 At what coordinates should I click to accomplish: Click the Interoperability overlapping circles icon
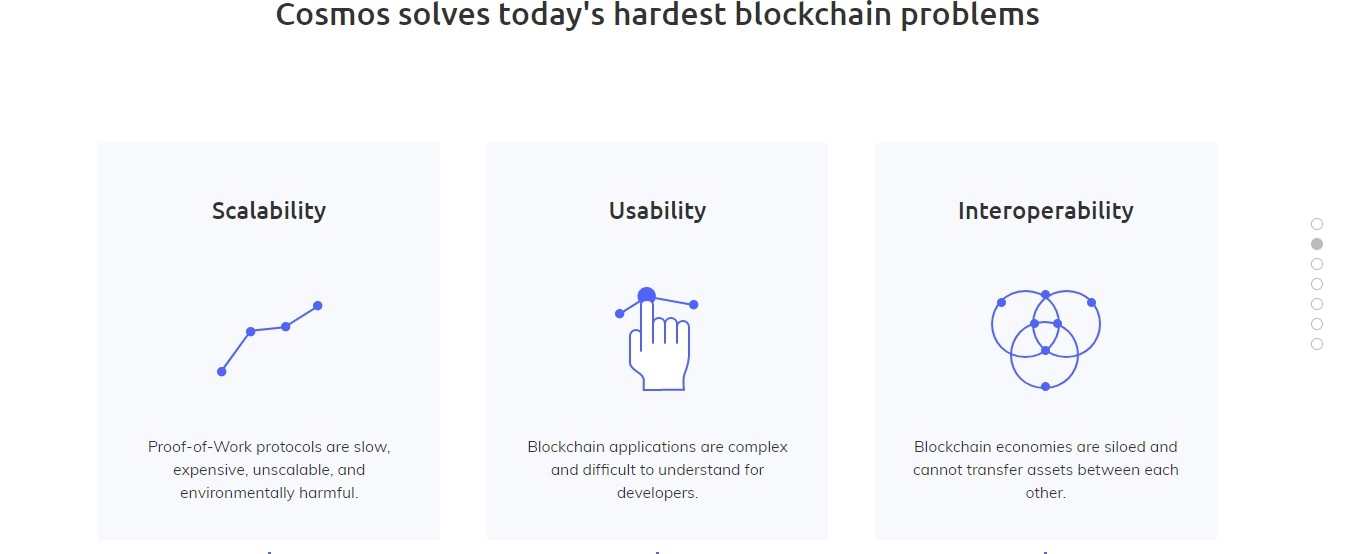tap(1045, 339)
